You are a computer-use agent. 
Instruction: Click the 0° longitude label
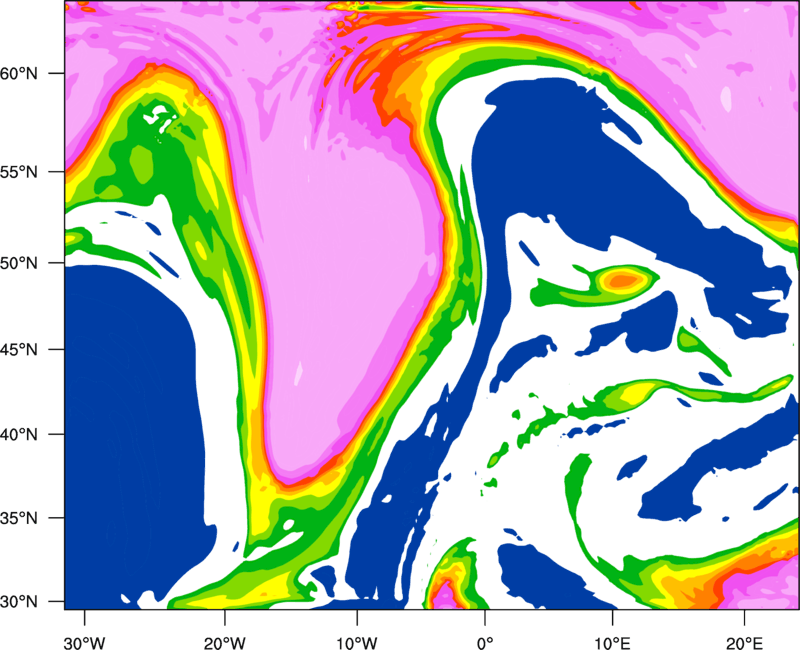tap(485, 643)
